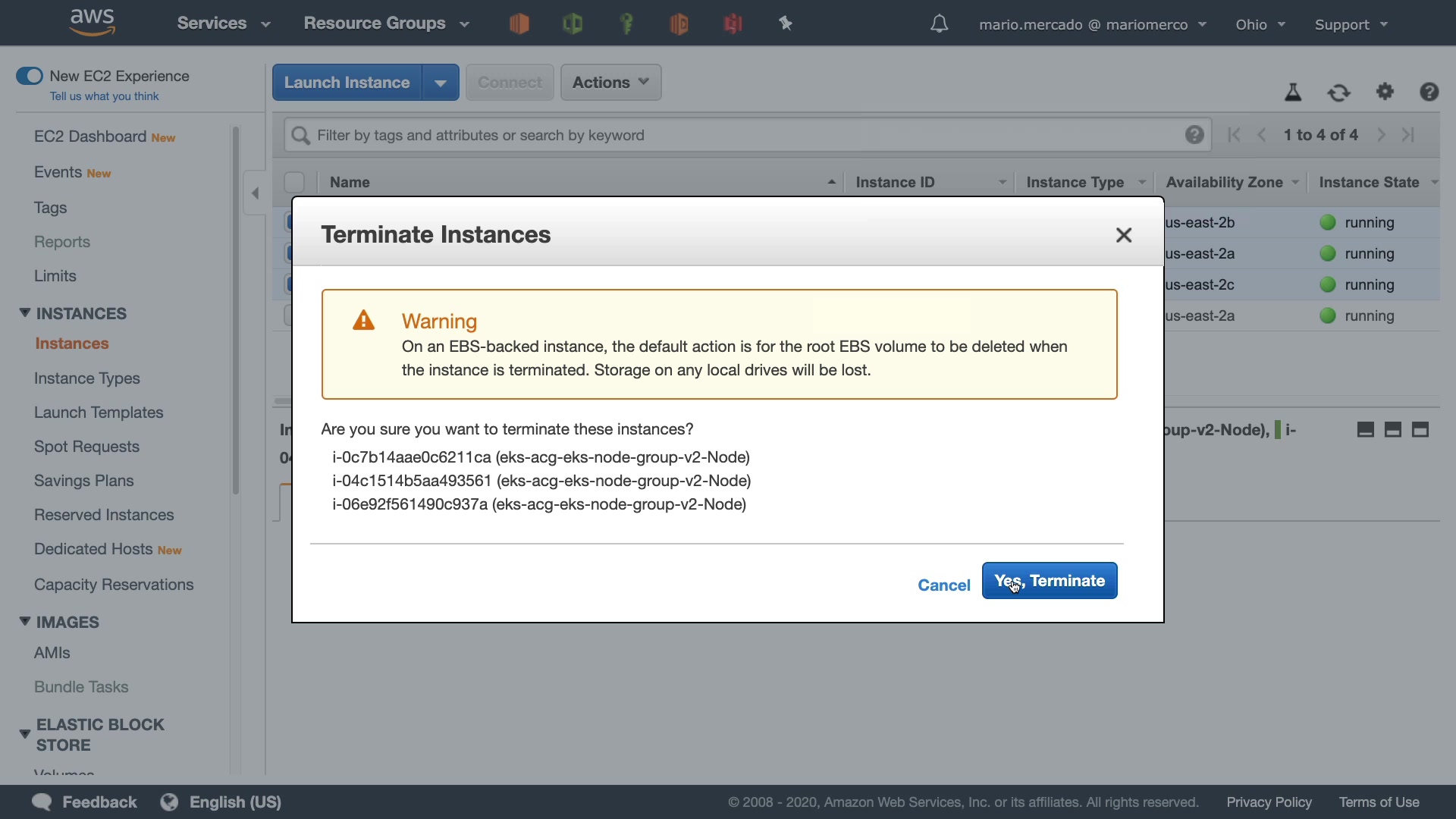Click the notifications bell icon
The width and height of the screenshot is (1456, 819).
pyautogui.click(x=939, y=24)
